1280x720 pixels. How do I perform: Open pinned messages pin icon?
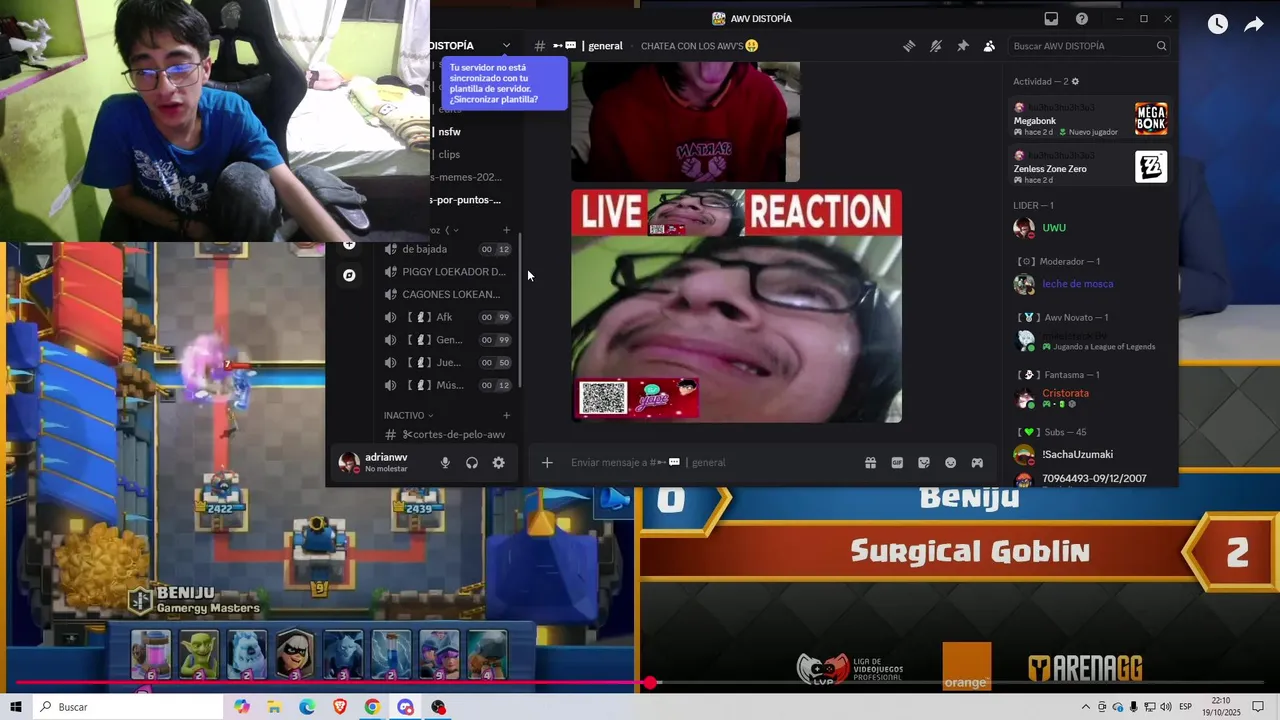(x=963, y=46)
